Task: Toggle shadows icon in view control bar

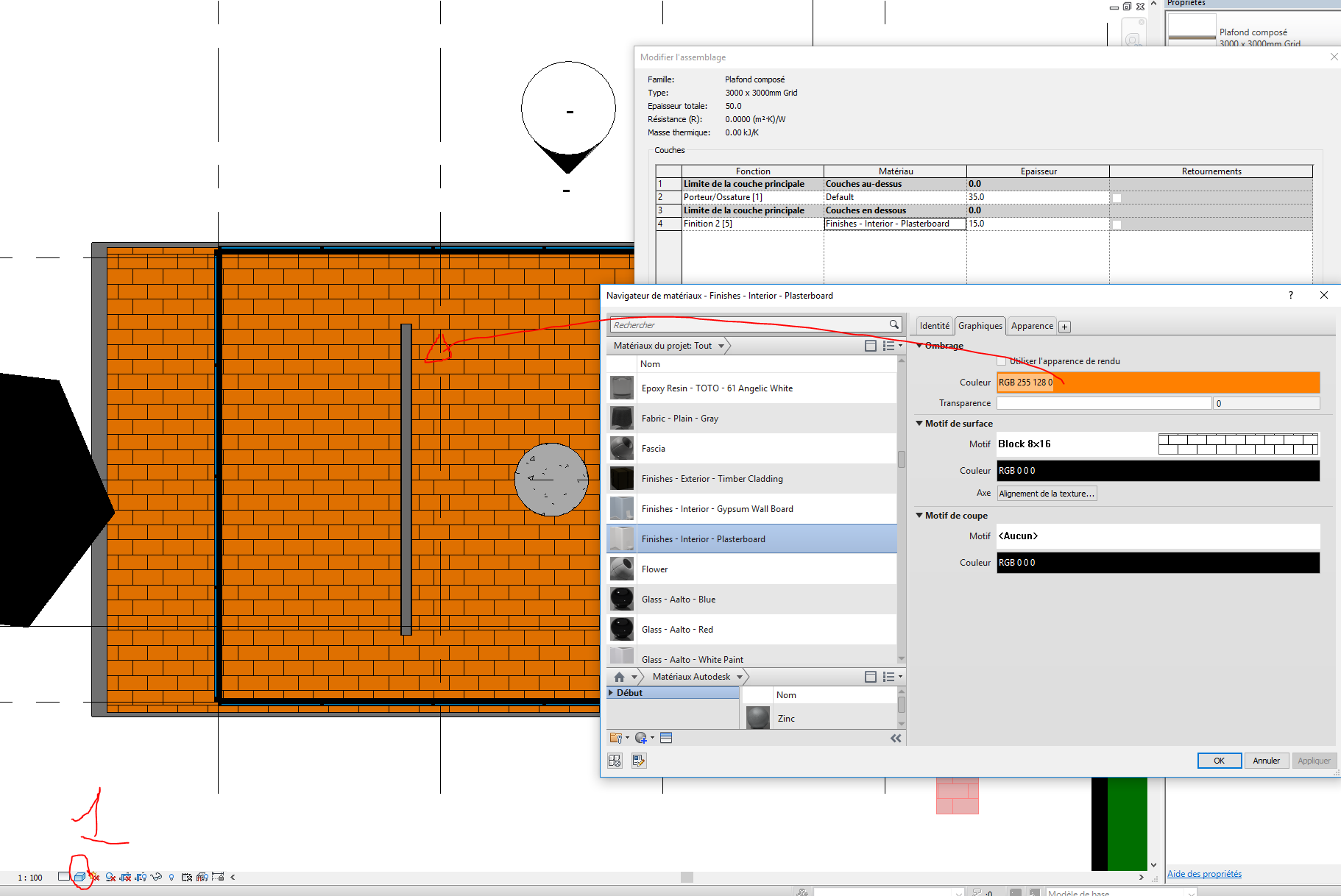Action: tap(110, 877)
